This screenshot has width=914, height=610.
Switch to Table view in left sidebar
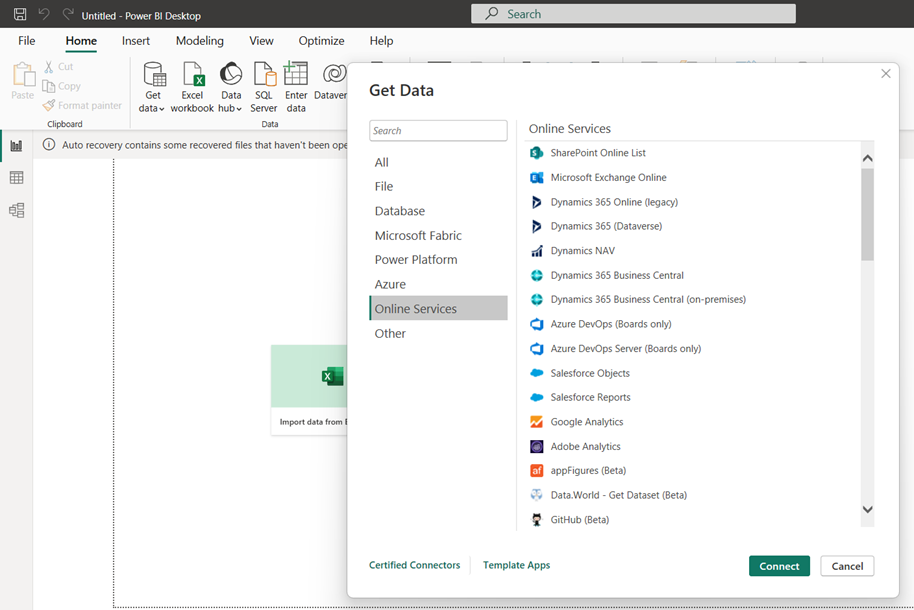16,178
